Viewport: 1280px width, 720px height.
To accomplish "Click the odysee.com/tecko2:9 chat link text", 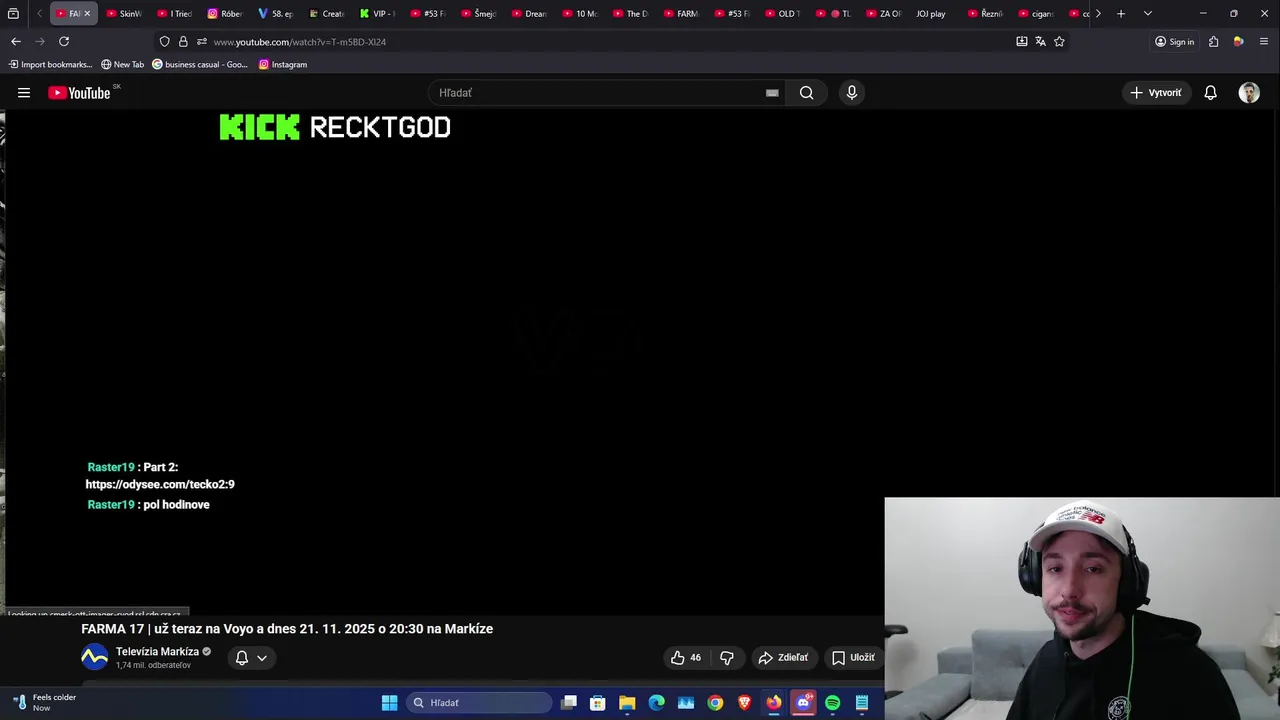I will (160, 484).
